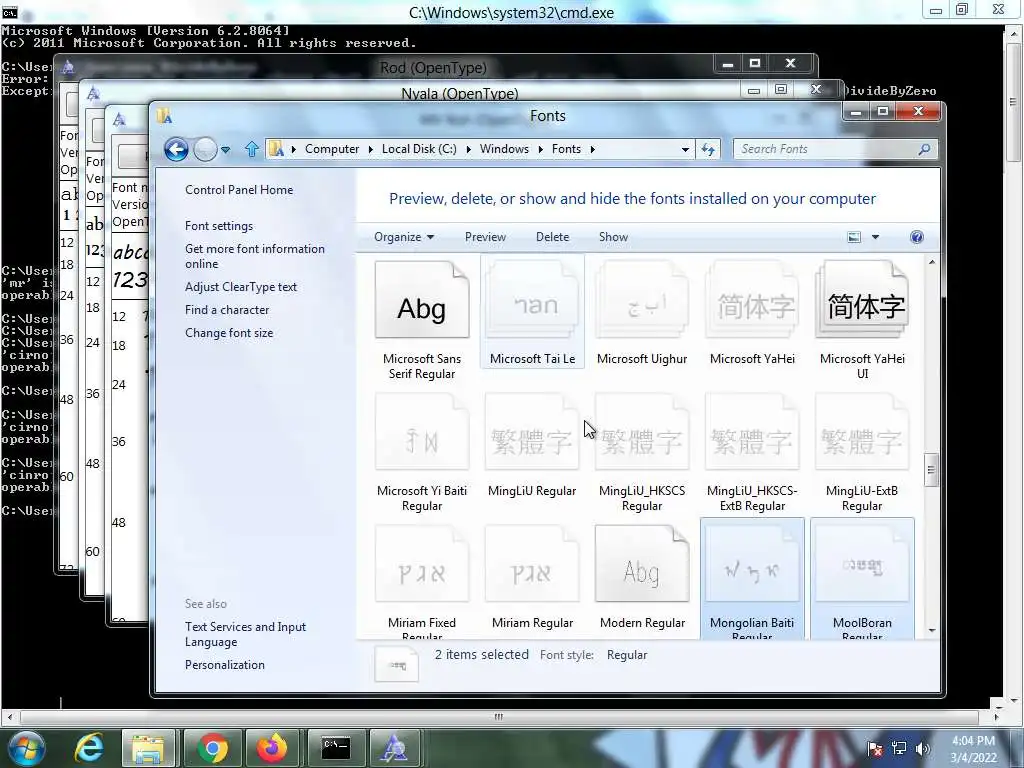Expand the address bar history dropdown
This screenshot has width=1024, height=768.
(684, 150)
